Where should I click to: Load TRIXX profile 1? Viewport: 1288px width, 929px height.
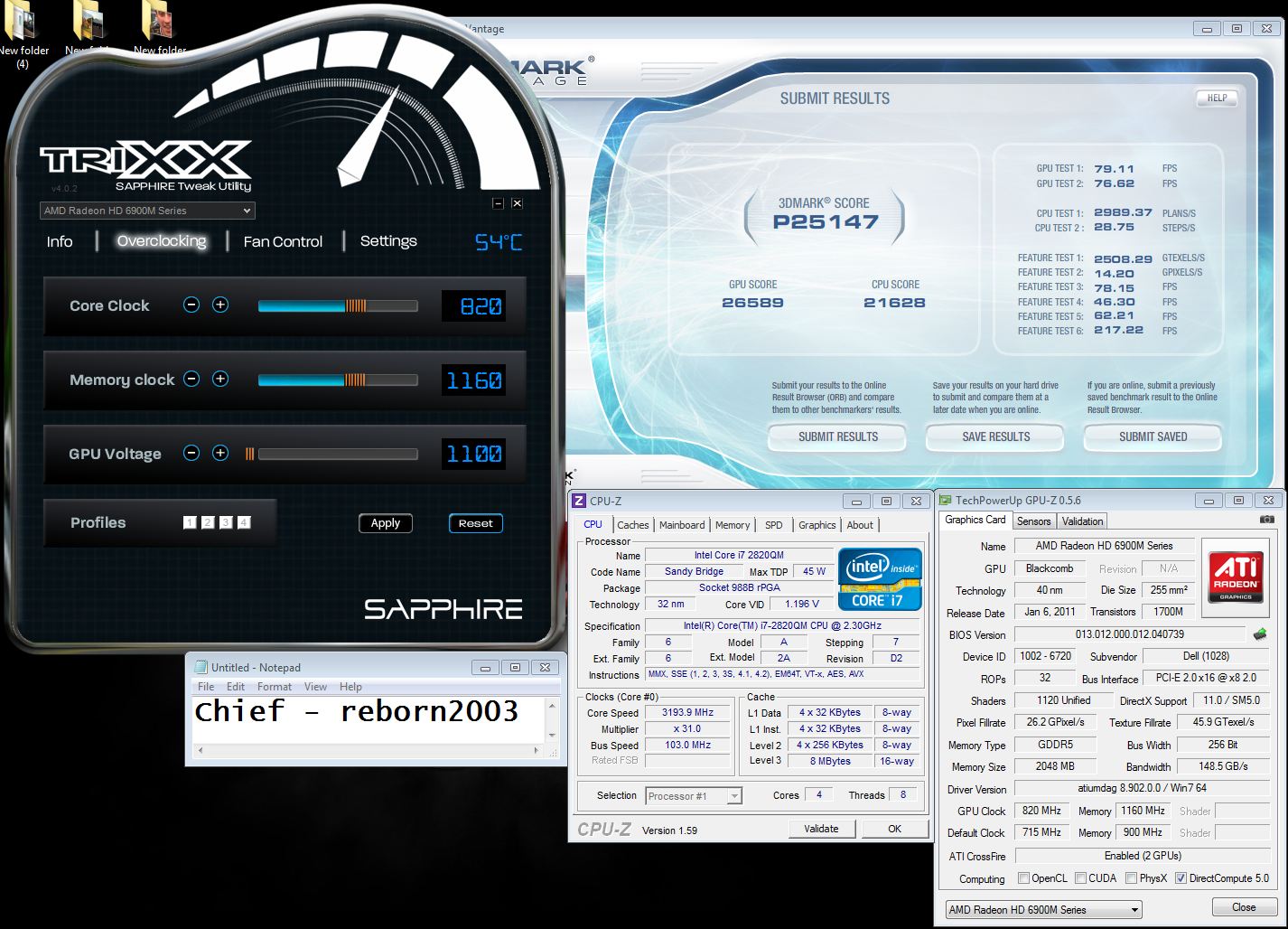190,522
